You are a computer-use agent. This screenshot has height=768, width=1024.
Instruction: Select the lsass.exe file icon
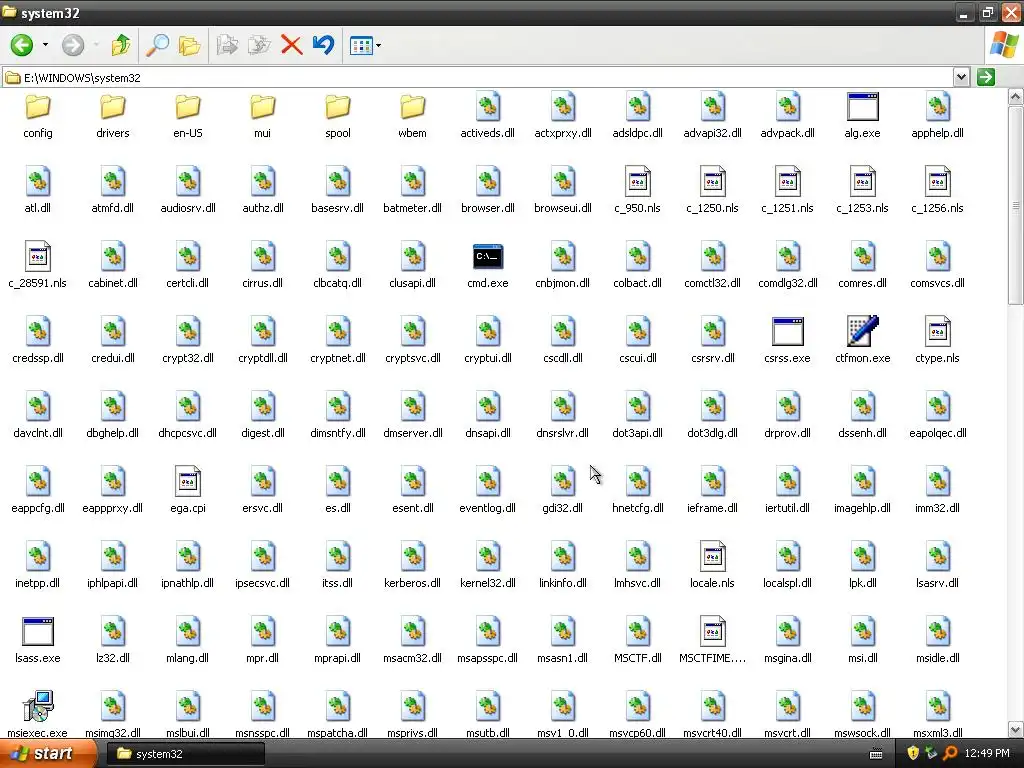[x=38, y=632]
